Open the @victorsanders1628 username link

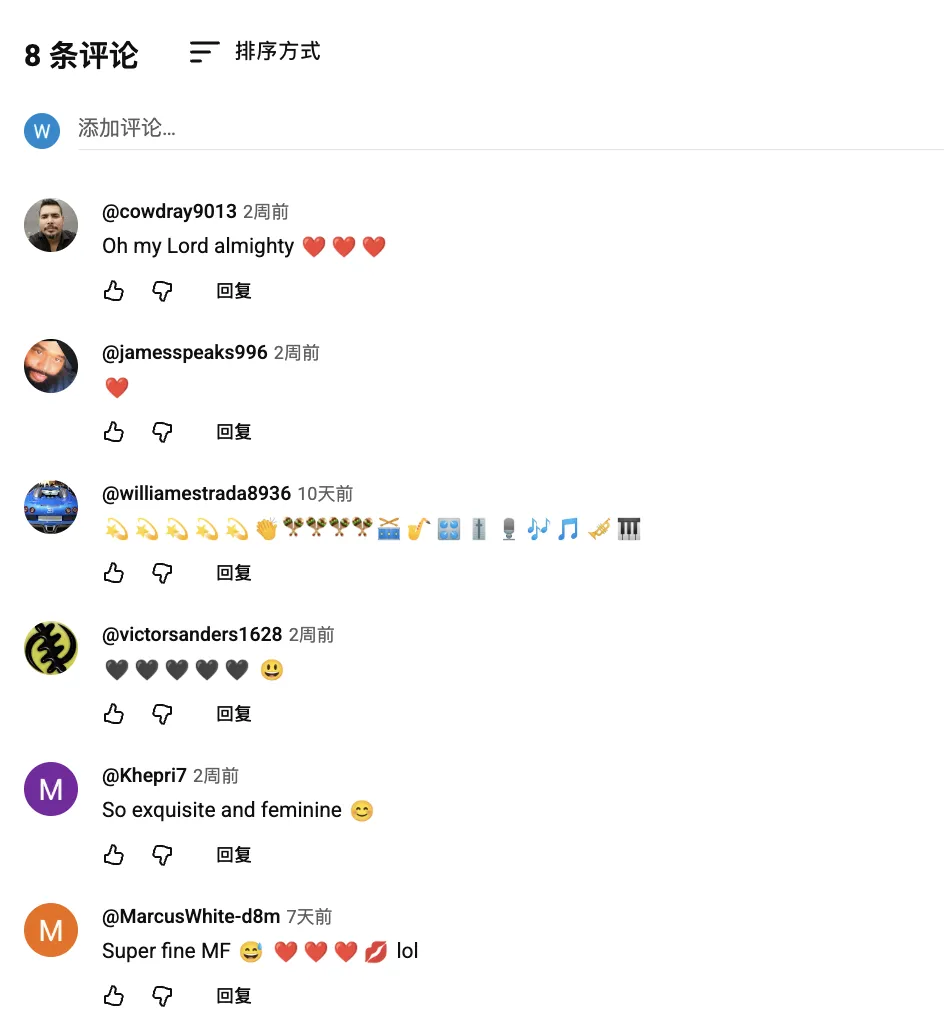click(192, 634)
